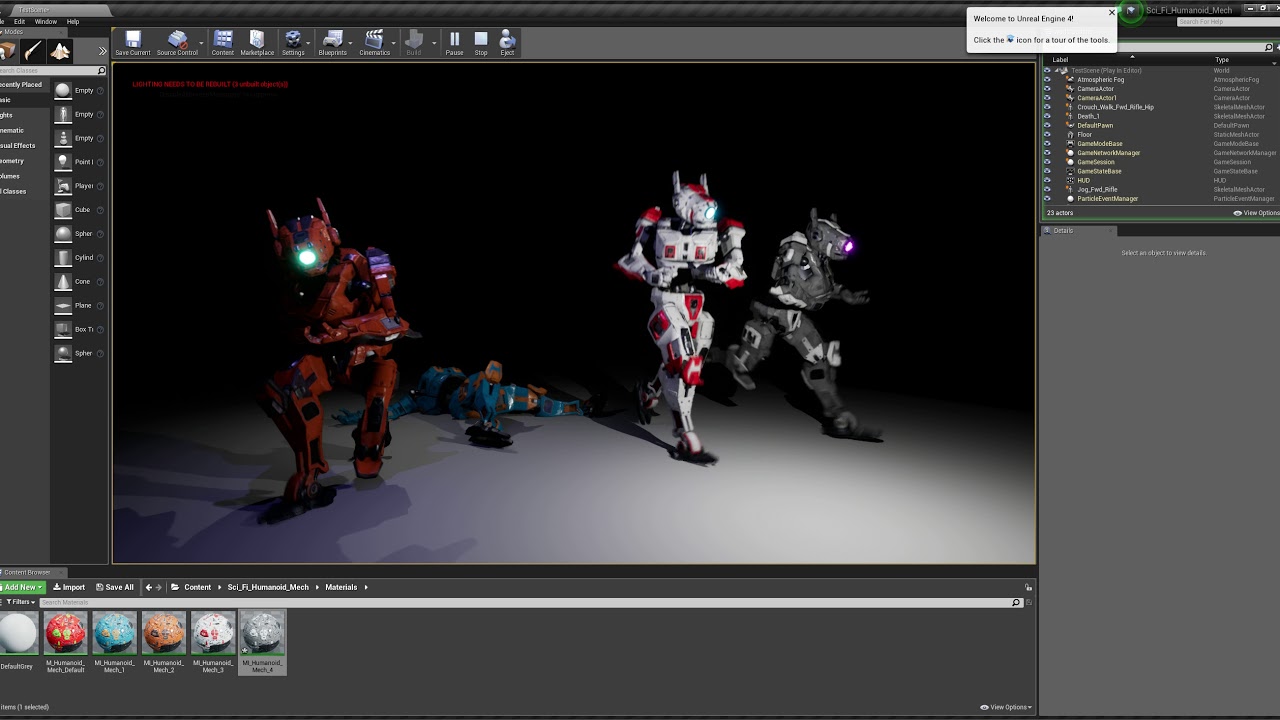
Task: Click the navigate back arrow in Content Browser
Action: [x=149, y=587]
